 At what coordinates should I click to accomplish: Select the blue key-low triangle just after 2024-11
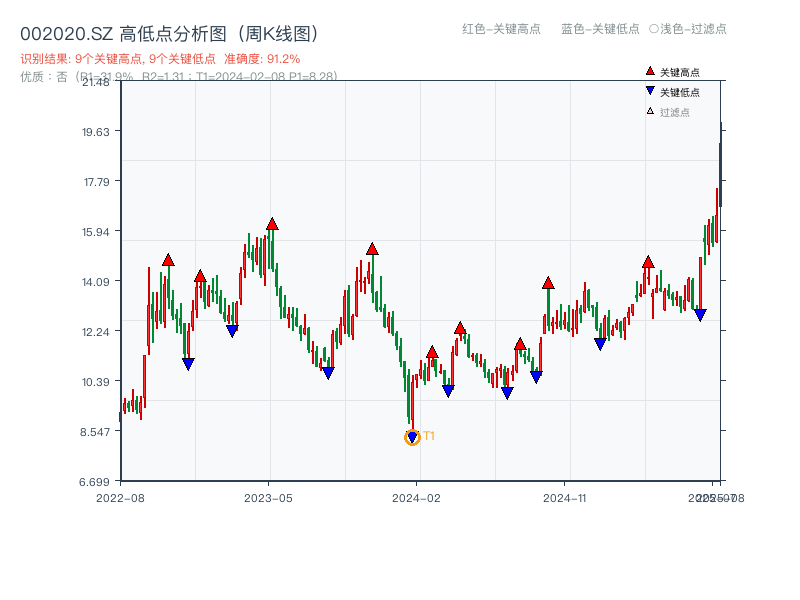pos(600,344)
